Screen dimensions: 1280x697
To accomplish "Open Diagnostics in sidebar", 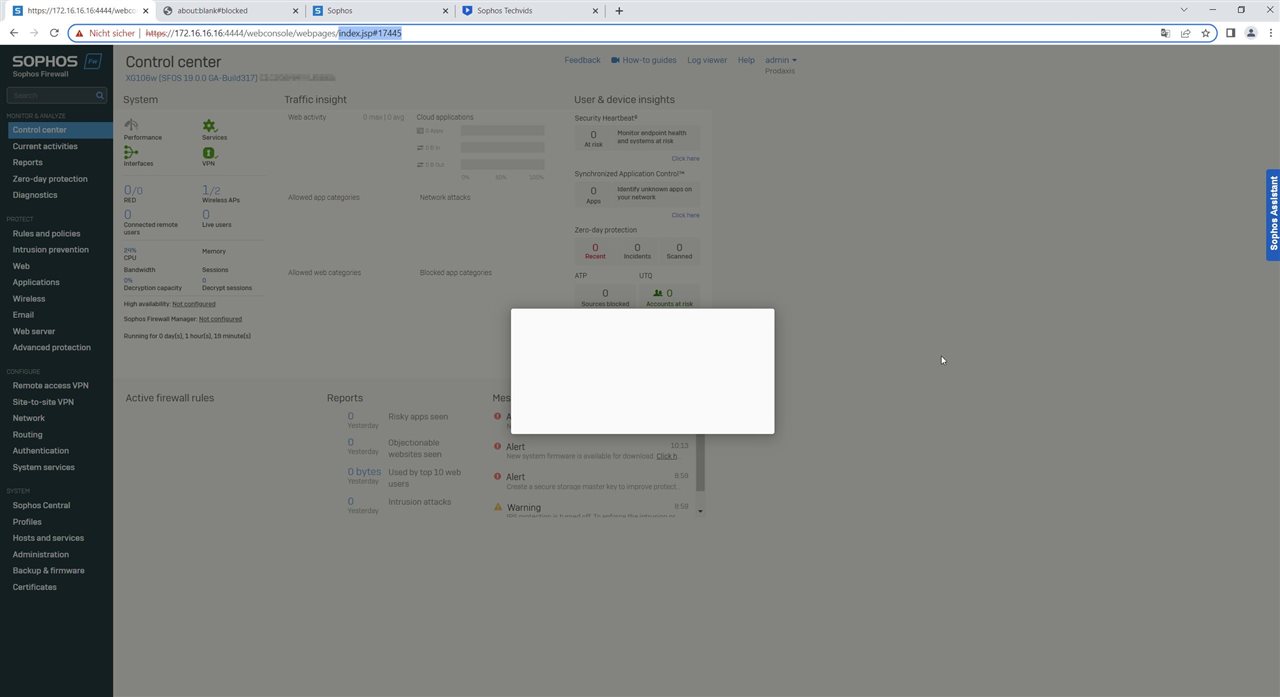I will [x=35, y=195].
